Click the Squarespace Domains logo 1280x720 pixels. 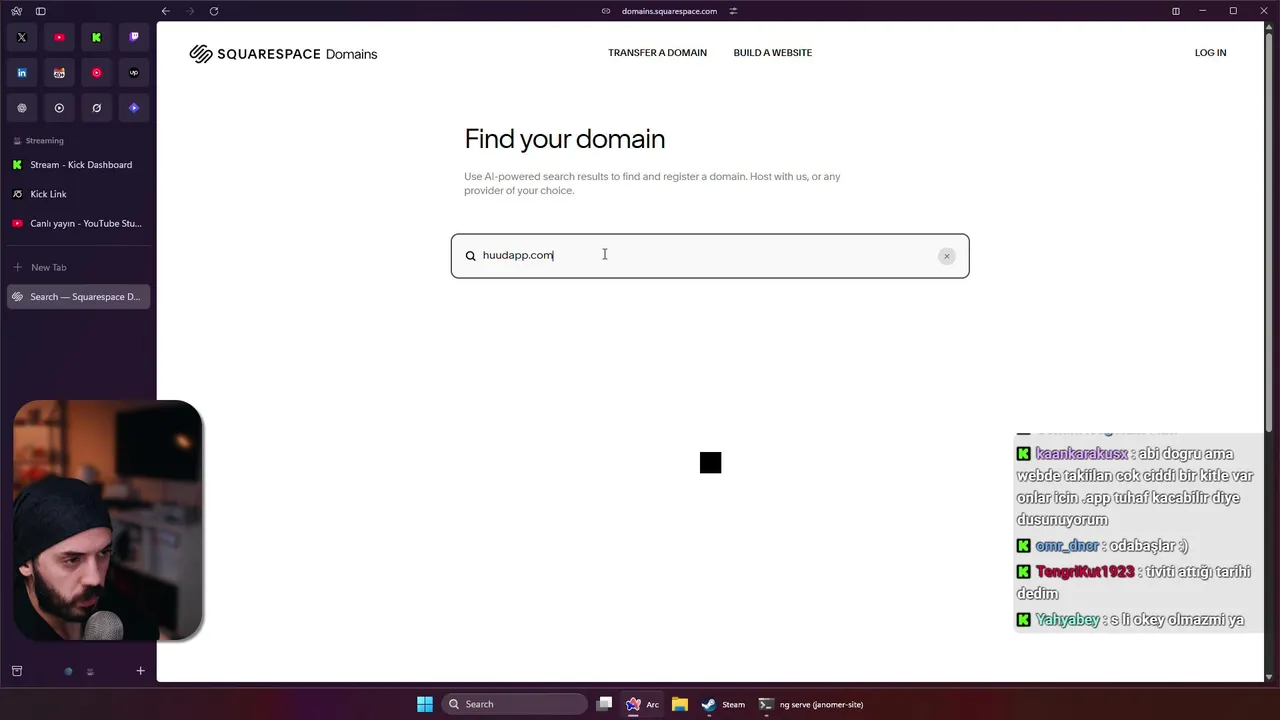[x=283, y=54]
